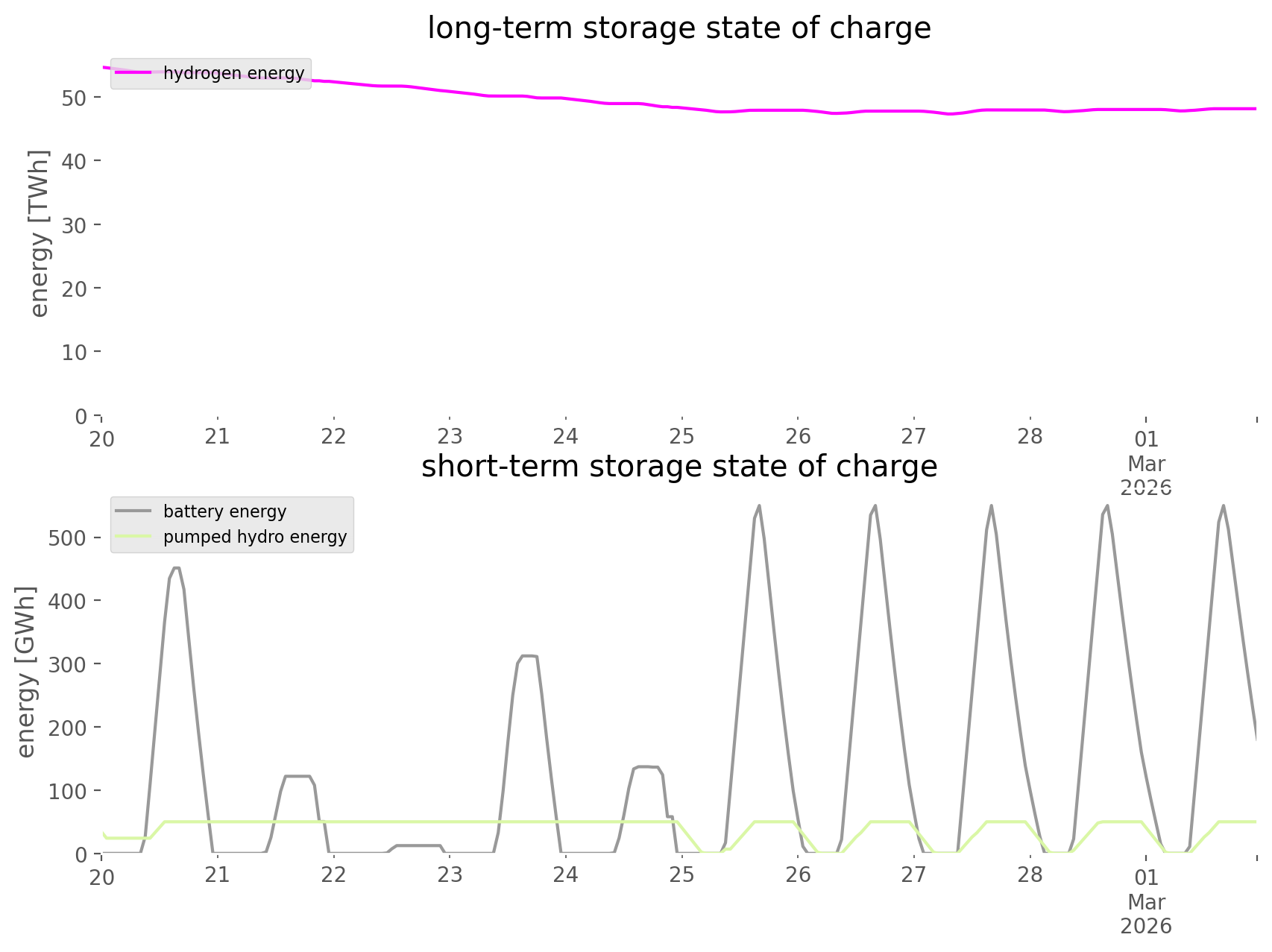Click the 200 tick on the GWh axis
1272x952 pixels.
pos(67,728)
